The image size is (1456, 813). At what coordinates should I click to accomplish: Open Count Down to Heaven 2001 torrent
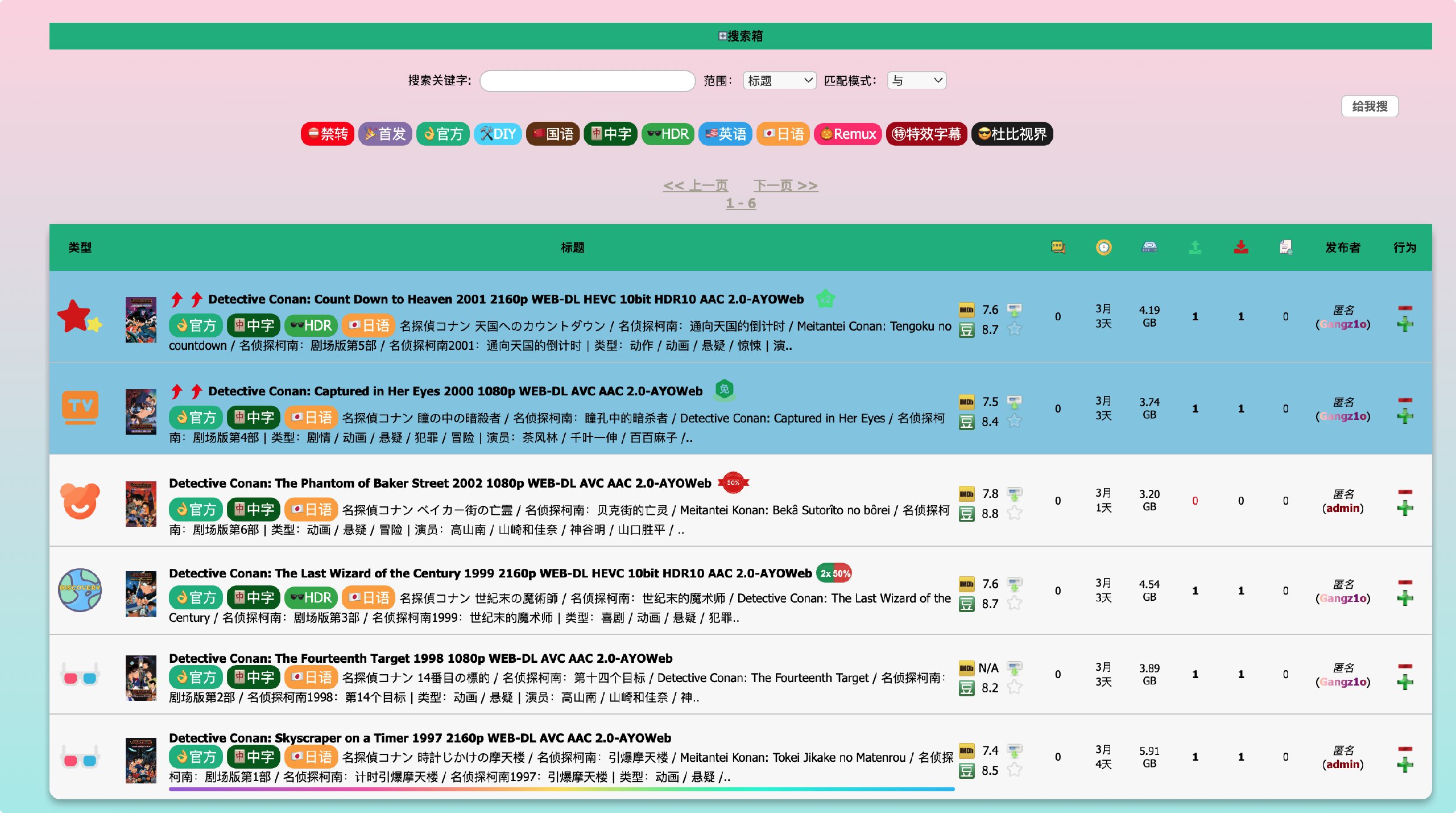(506, 299)
